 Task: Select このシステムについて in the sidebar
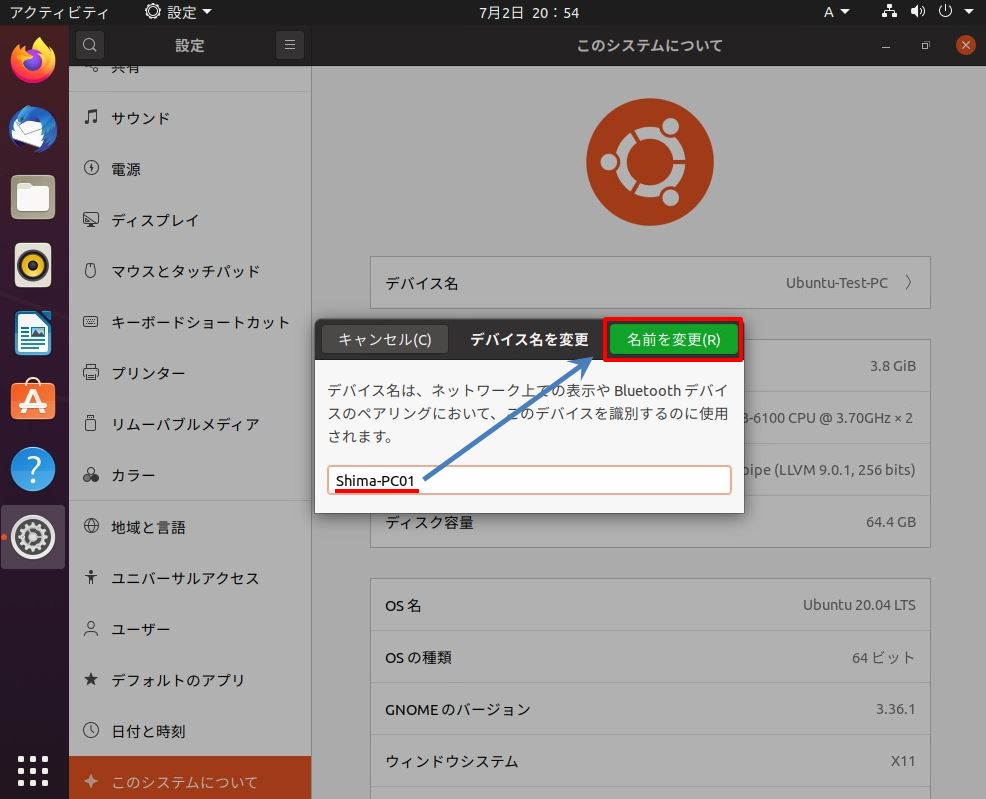[x=190, y=781]
